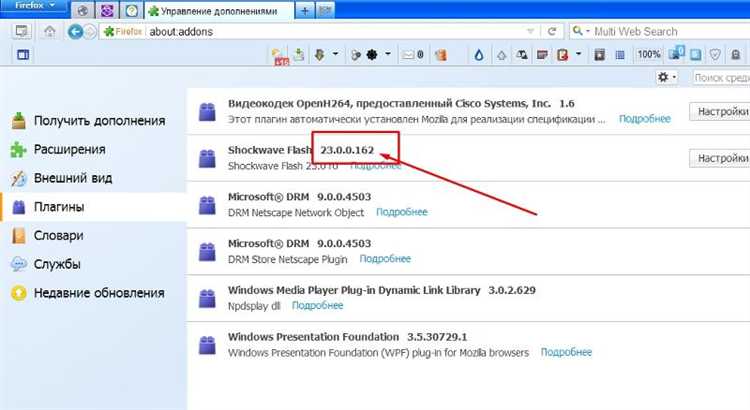Click the Windows Media Player Plug-in name

tap(354, 290)
